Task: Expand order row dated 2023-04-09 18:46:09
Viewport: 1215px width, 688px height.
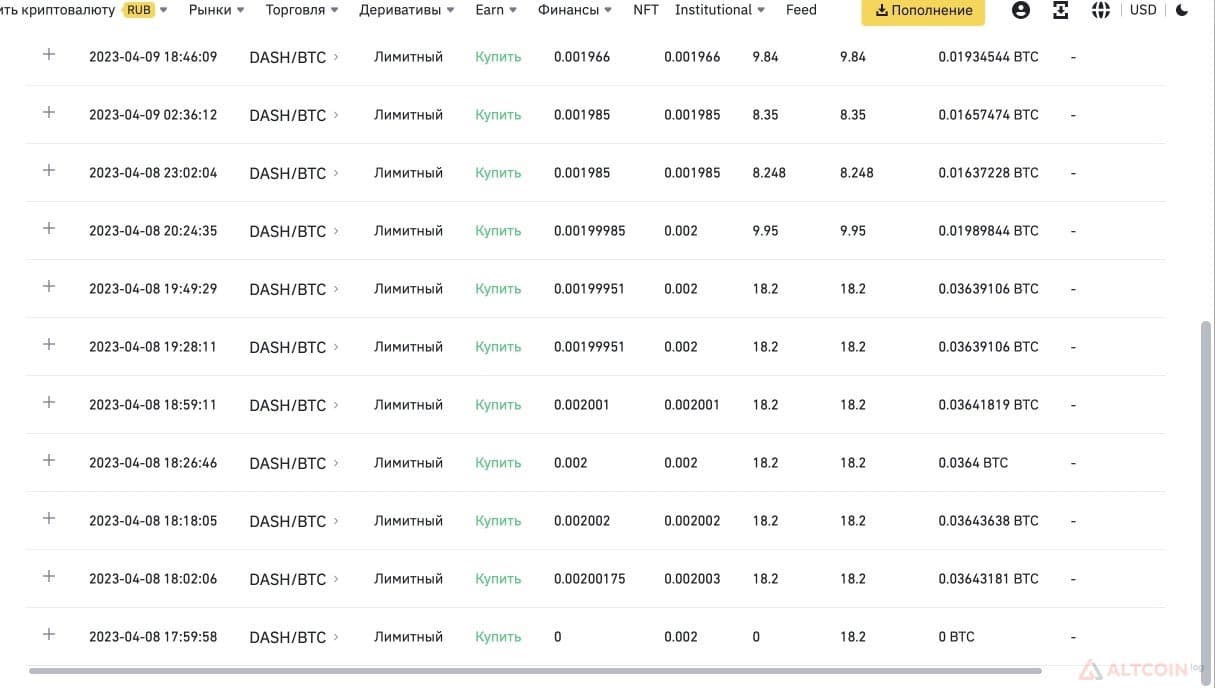Action: 49,55
